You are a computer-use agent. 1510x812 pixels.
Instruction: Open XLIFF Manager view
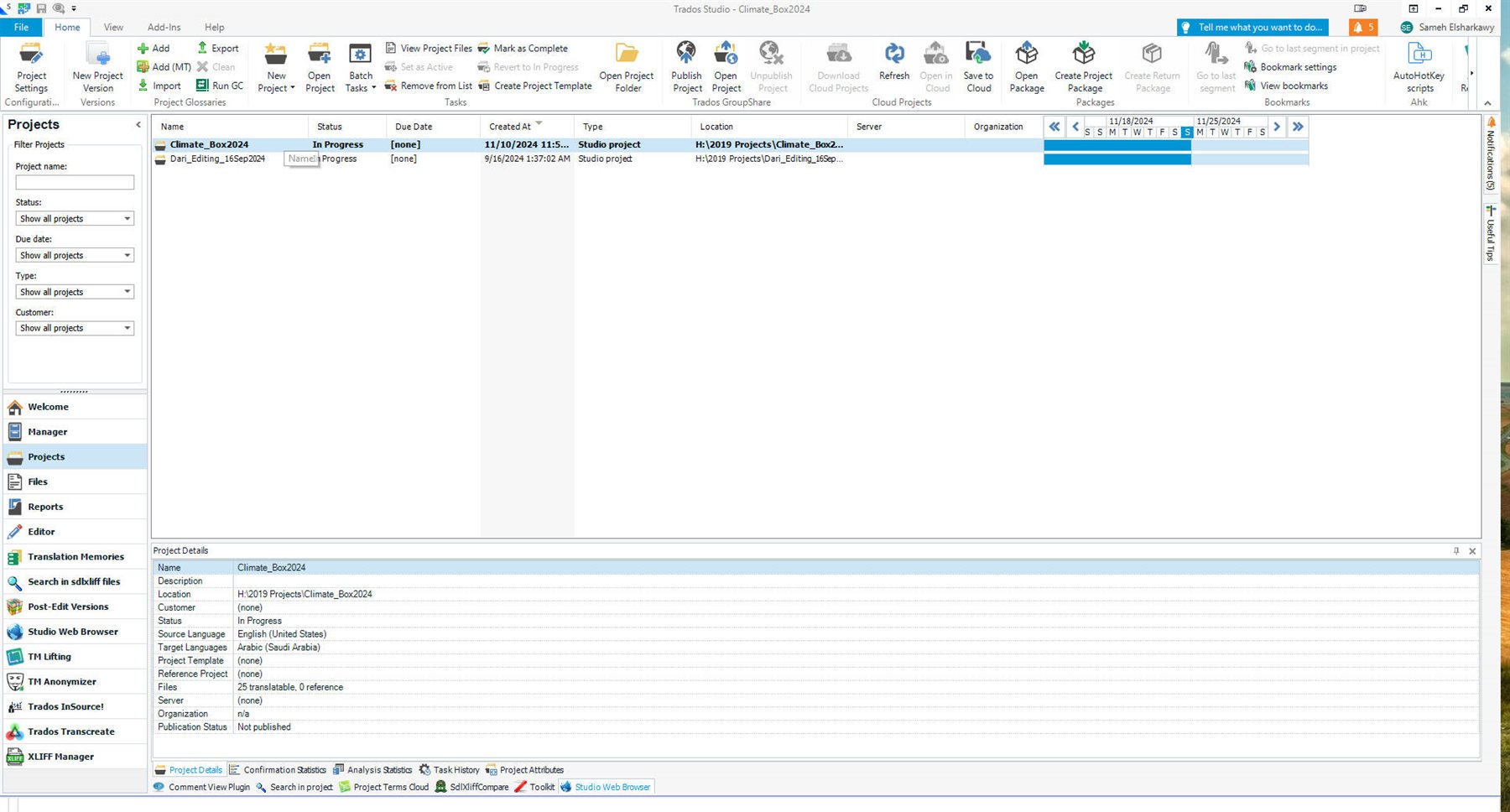point(75,757)
